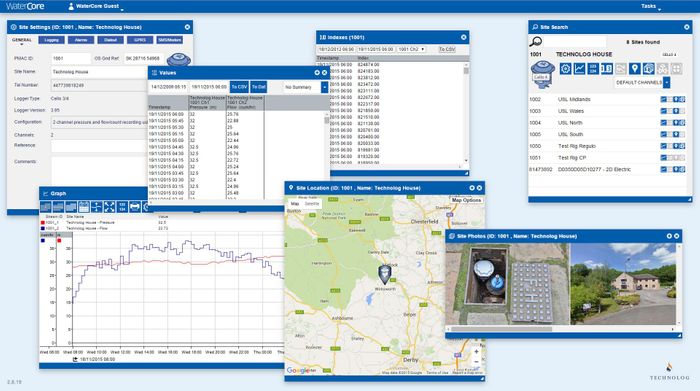
Task: Click first chart style icon in Graph toolbar
Action: pos(46,207)
